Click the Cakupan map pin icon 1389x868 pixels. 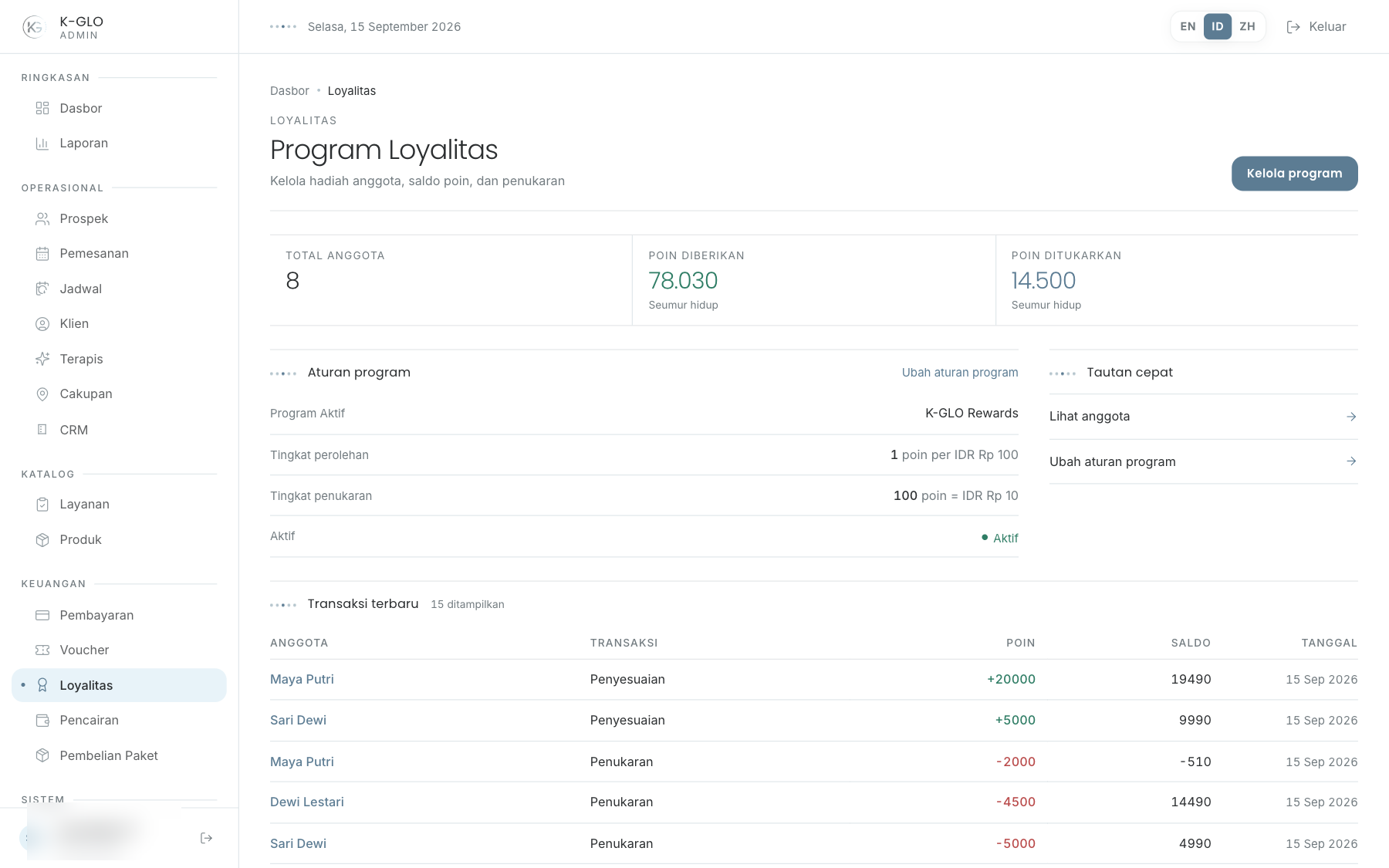tap(42, 394)
